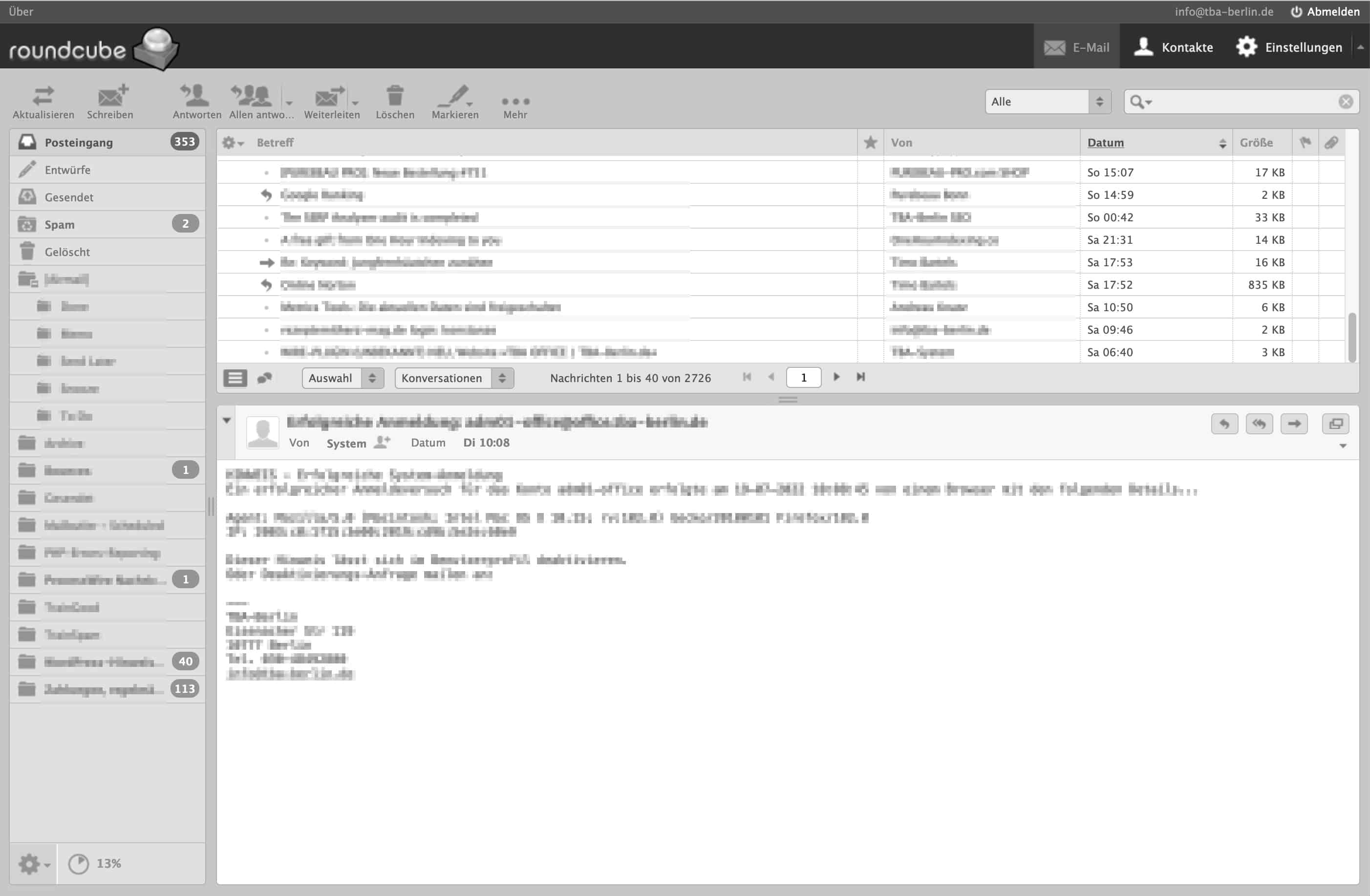Click the 13% storage quota indicator
Viewport: 1370px width, 896px height.
(95, 863)
